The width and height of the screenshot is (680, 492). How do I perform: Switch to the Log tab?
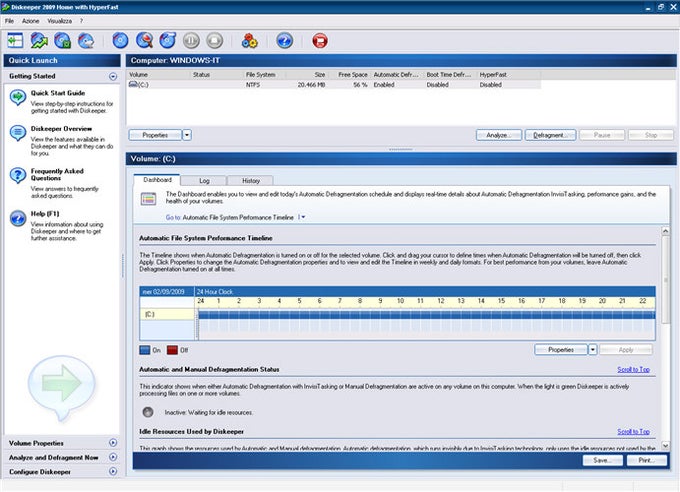[203, 180]
